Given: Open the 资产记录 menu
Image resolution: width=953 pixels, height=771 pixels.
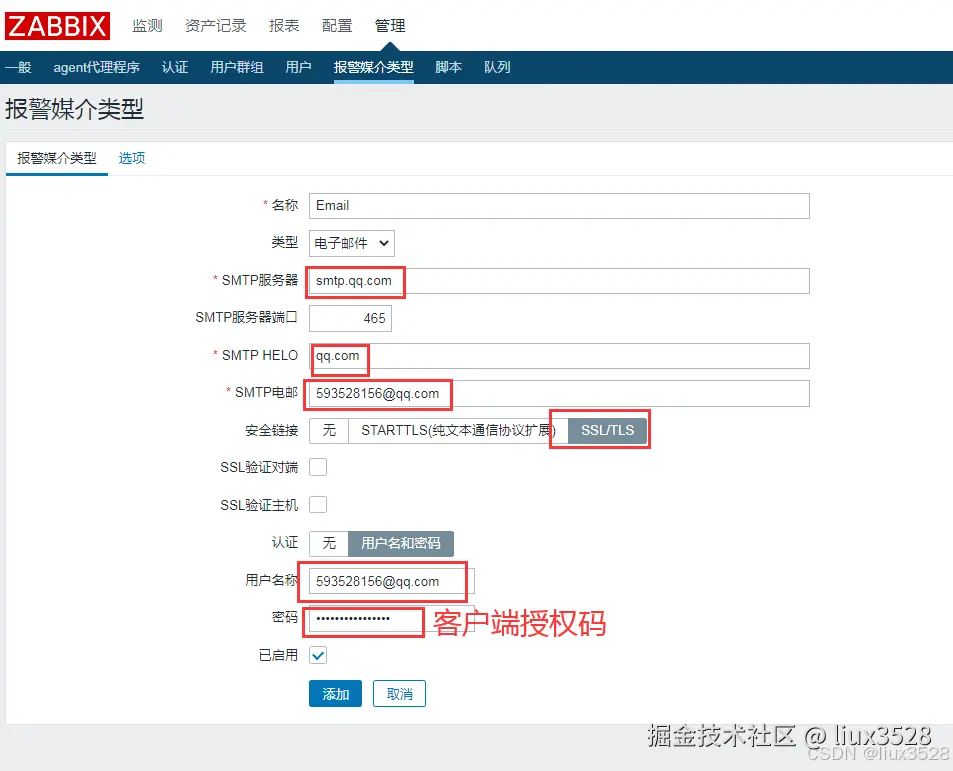Looking at the screenshot, I should click(214, 26).
